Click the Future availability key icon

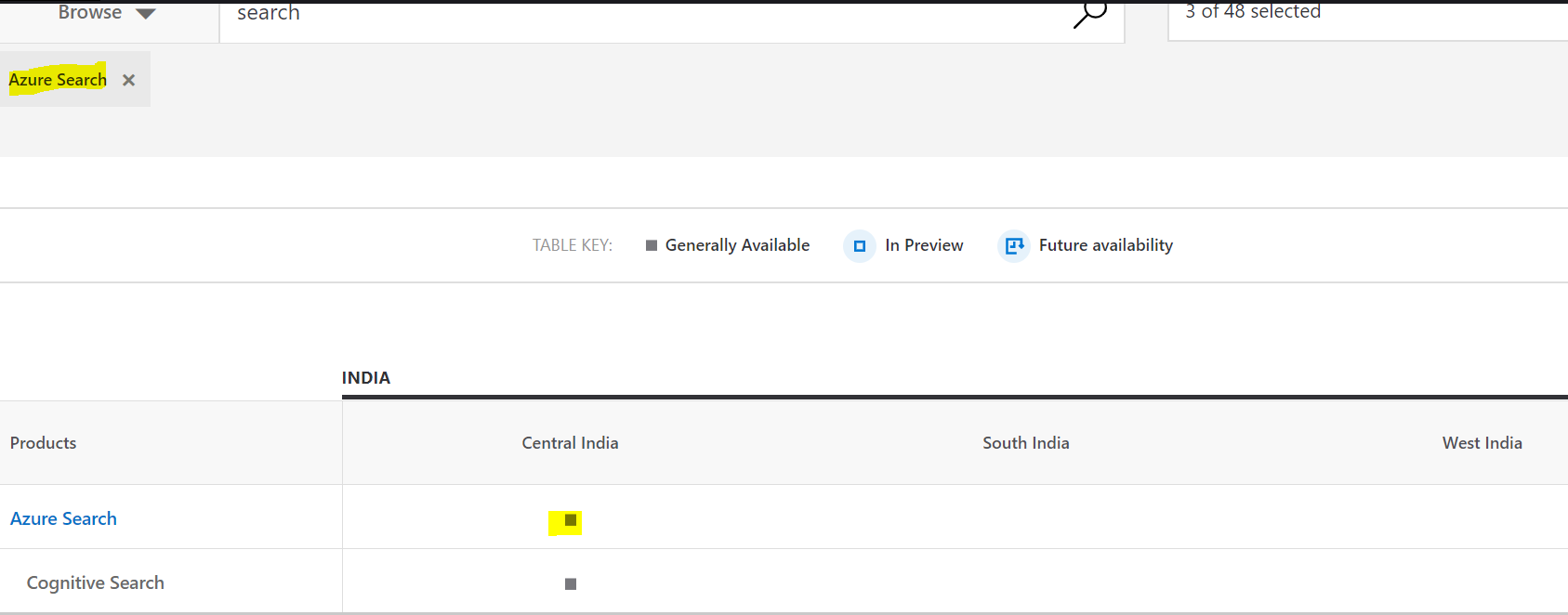coord(1014,246)
